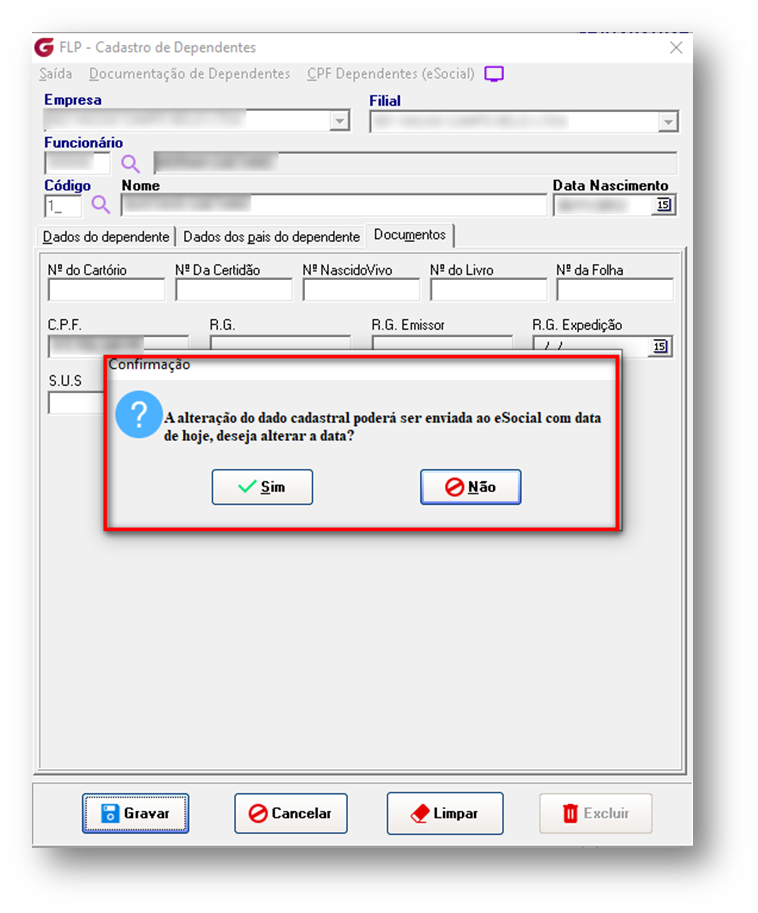Focus the Nº do Cartório field
The image size is (758, 913).
click(107, 290)
